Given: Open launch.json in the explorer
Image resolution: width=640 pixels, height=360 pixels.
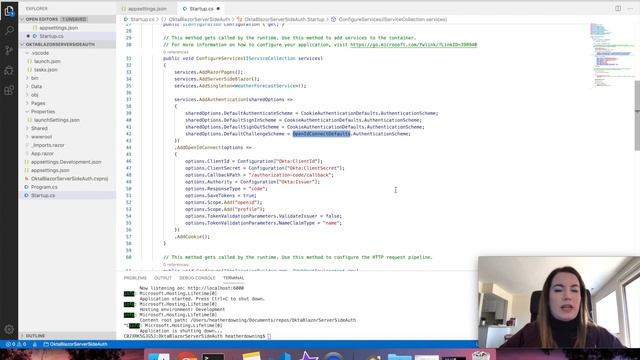Looking at the screenshot, I should (x=47, y=61).
